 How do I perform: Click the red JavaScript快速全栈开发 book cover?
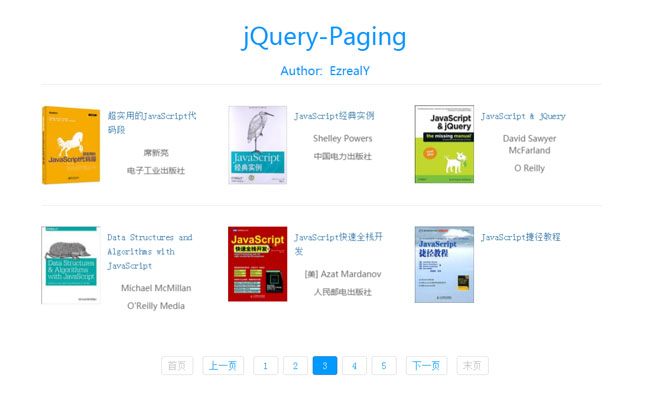click(257, 264)
